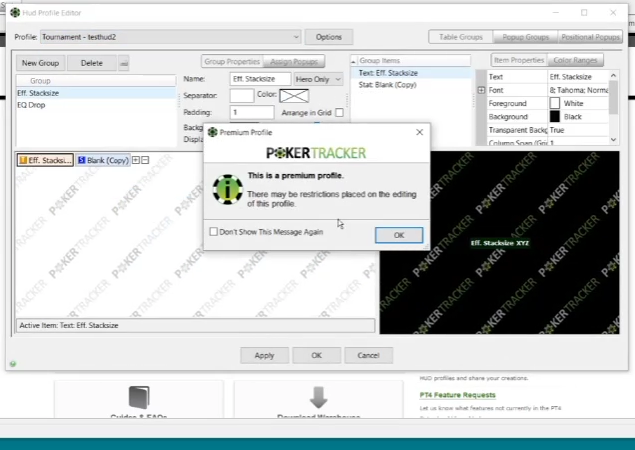Check Don't Show This Message Again
This screenshot has width=635, height=450.
pos(213,232)
